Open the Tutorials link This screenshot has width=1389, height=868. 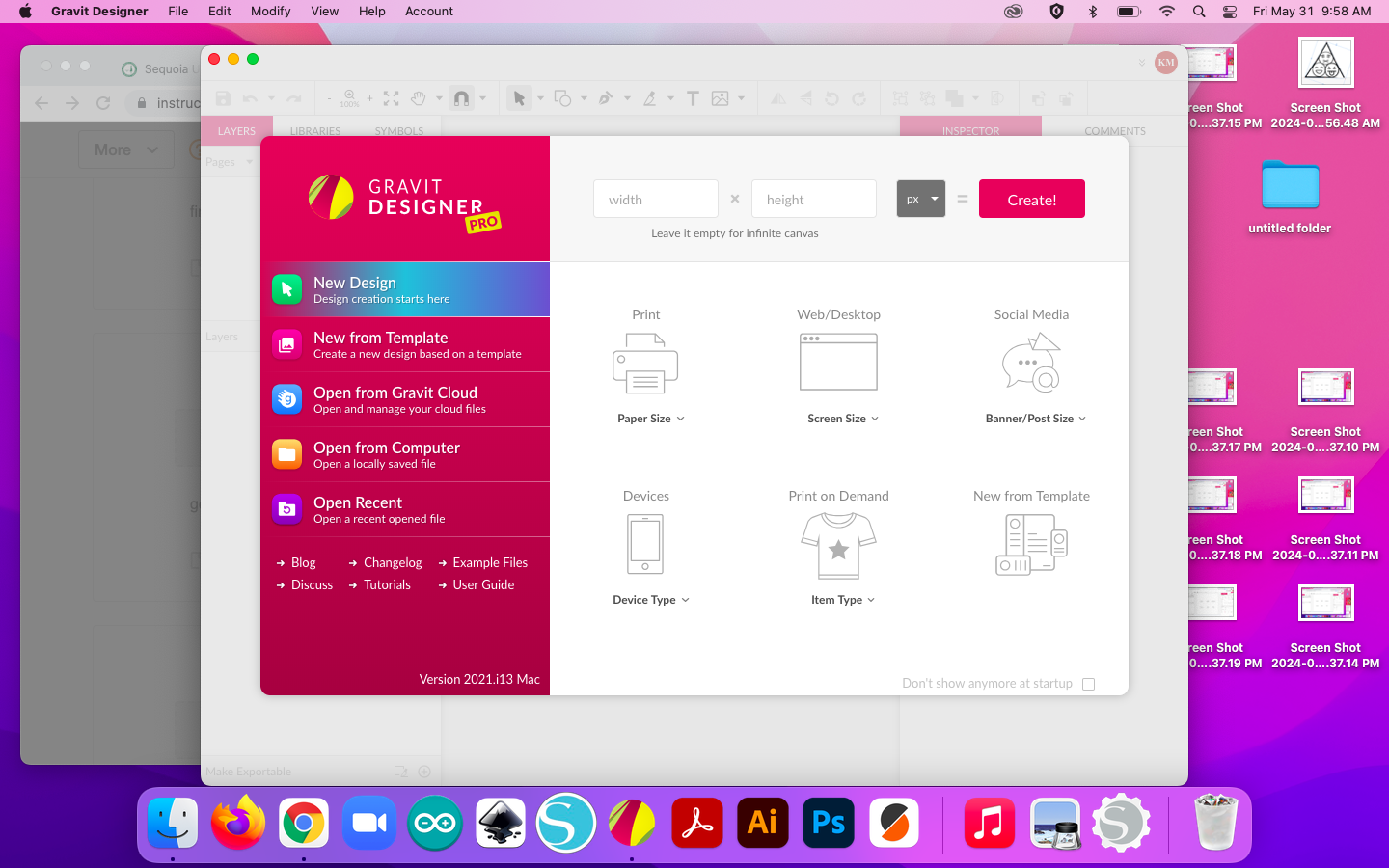(380, 584)
